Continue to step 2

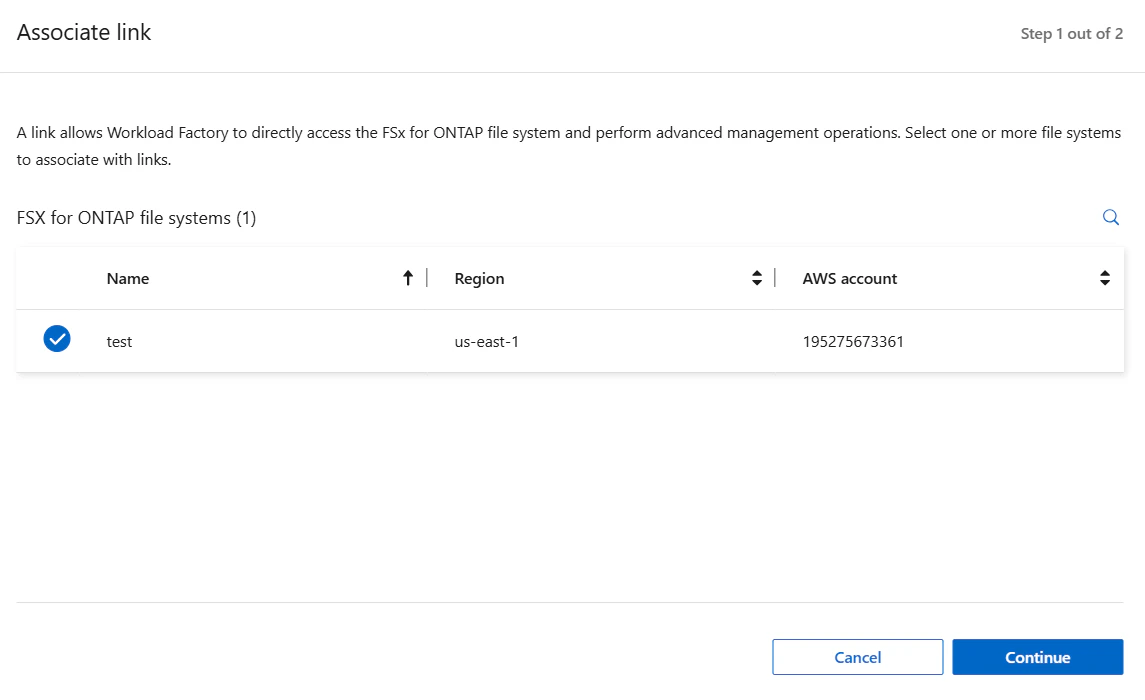tap(1038, 657)
